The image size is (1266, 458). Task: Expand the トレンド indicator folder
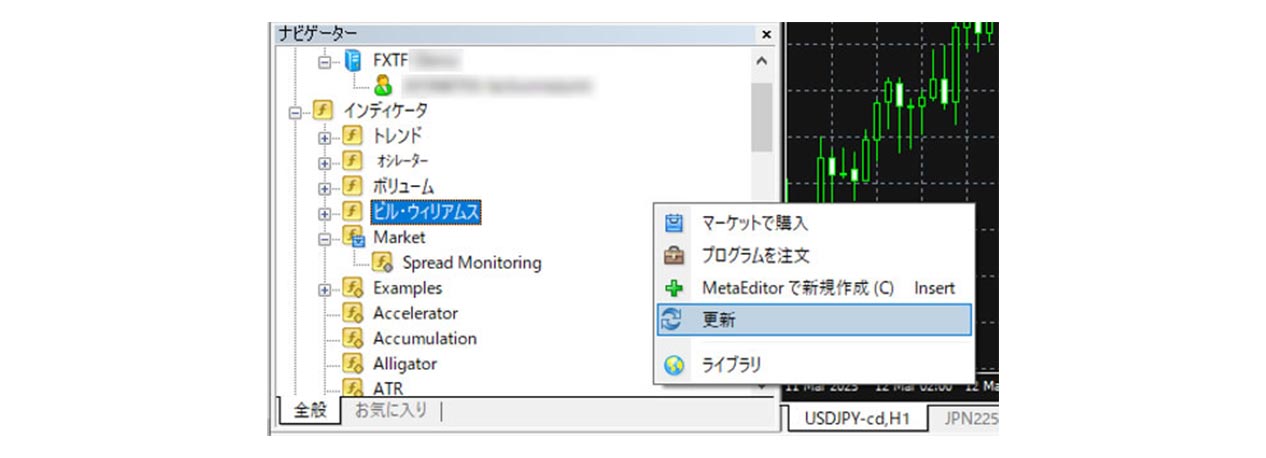tap(324, 137)
